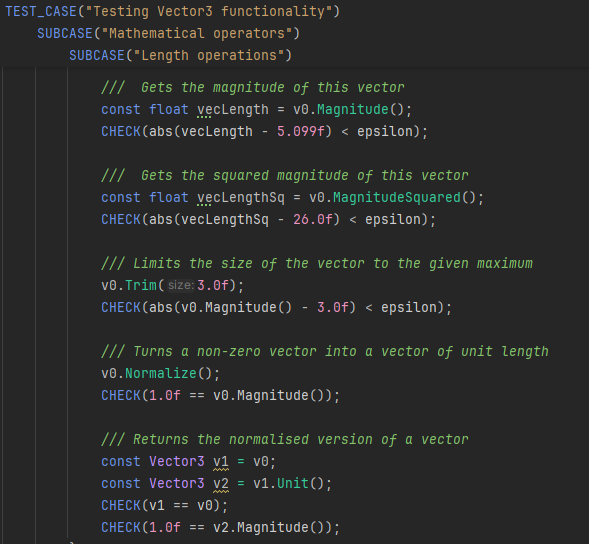Click the SUBCASE "Mathematical operators" sticky line
Image resolution: width=589 pixels, height=544 pixels.
pyautogui.click(x=168, y=33)
